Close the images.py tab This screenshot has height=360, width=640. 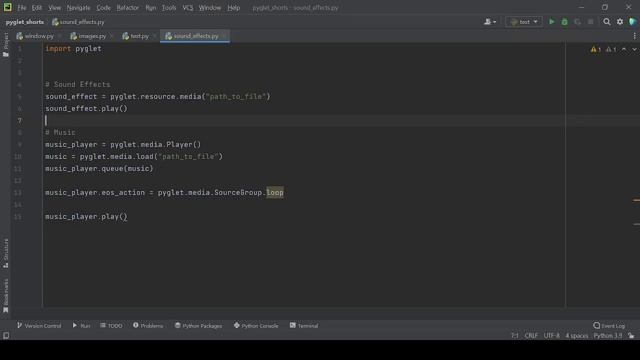pyautogui.click(x=111, y=36)
